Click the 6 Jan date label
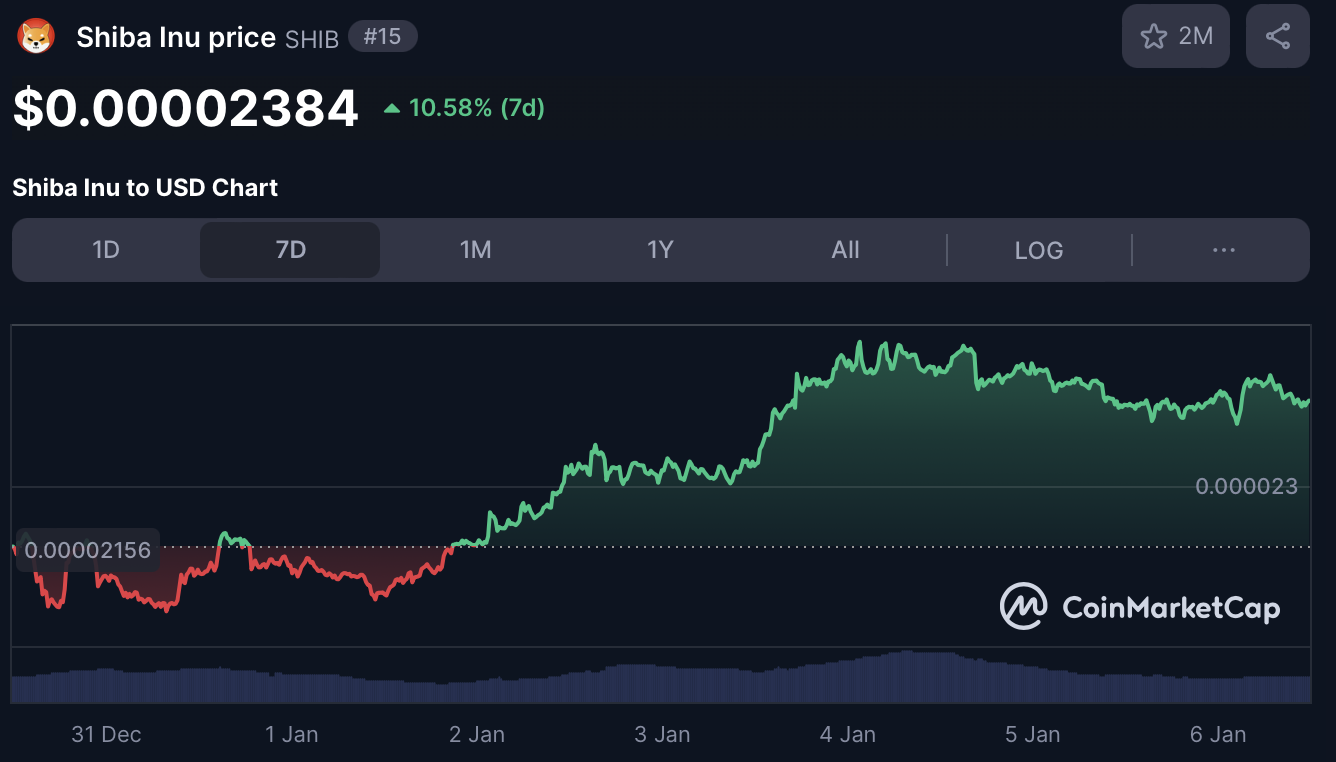The height and width of the screenshot is (762, 1336). coord(1218,734)
